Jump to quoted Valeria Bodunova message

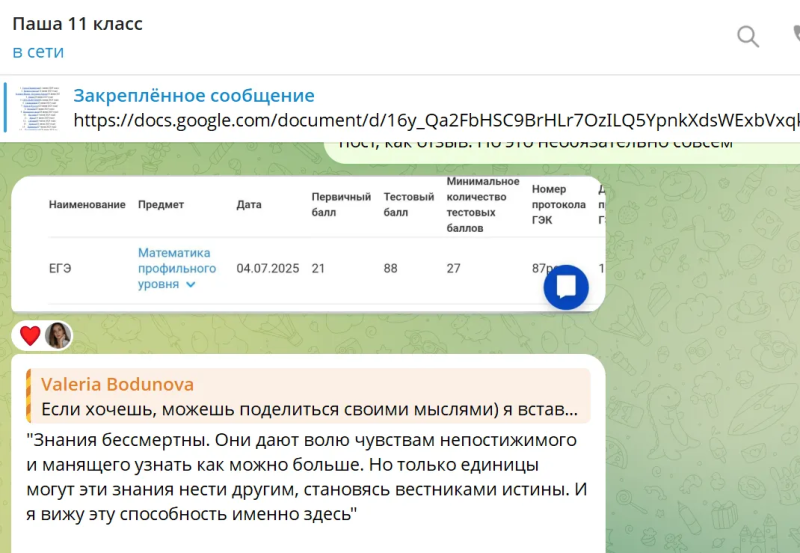coord(308,396)
